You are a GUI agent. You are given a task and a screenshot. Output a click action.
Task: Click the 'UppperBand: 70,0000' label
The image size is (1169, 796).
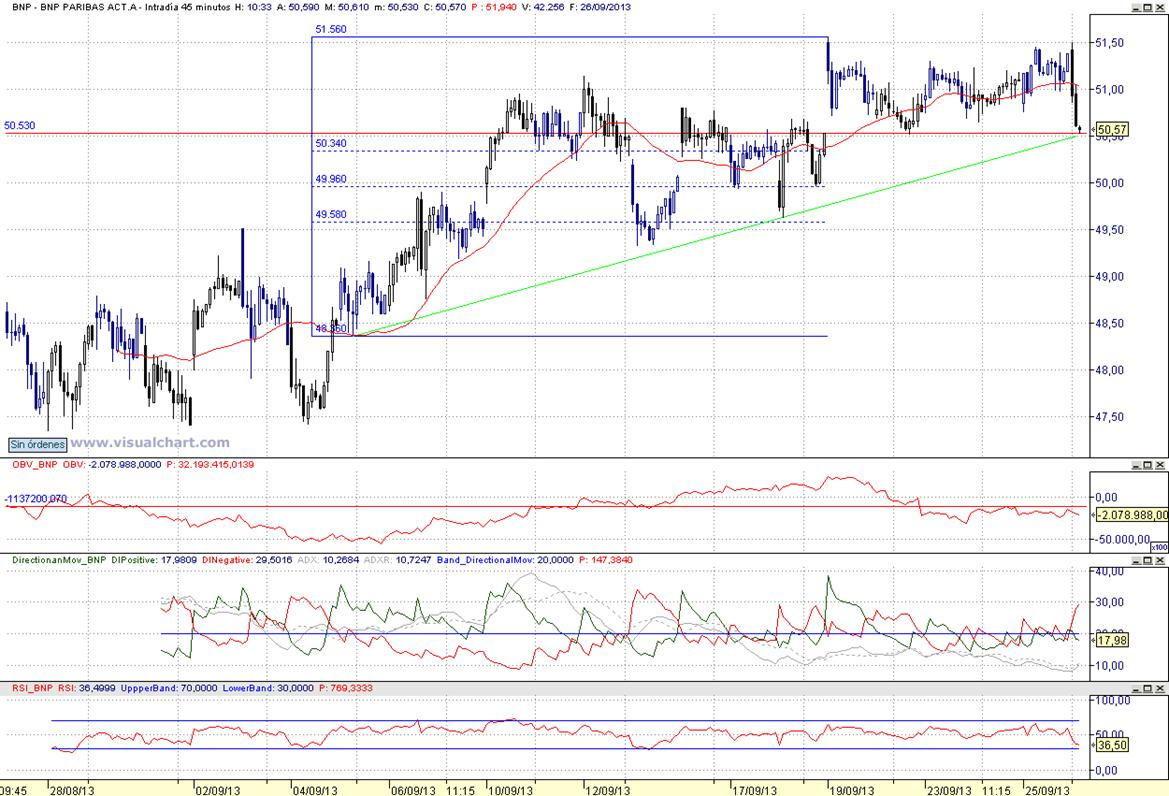(x=169, y=688)
